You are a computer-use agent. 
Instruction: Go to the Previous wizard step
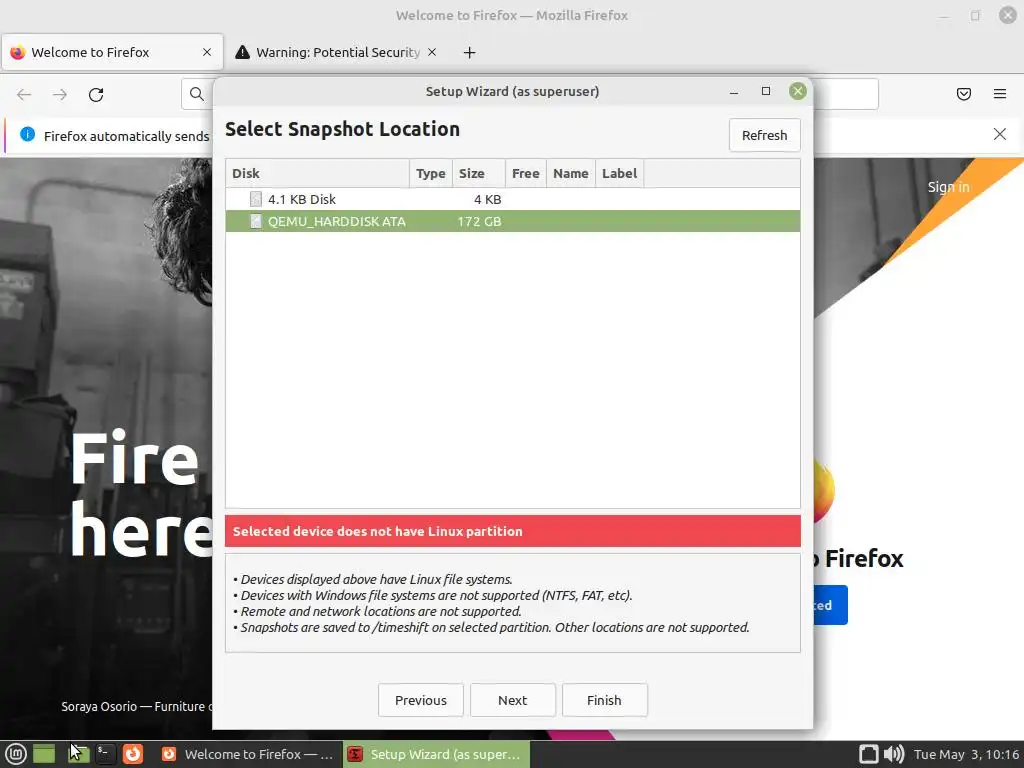[x=421, y=700]
